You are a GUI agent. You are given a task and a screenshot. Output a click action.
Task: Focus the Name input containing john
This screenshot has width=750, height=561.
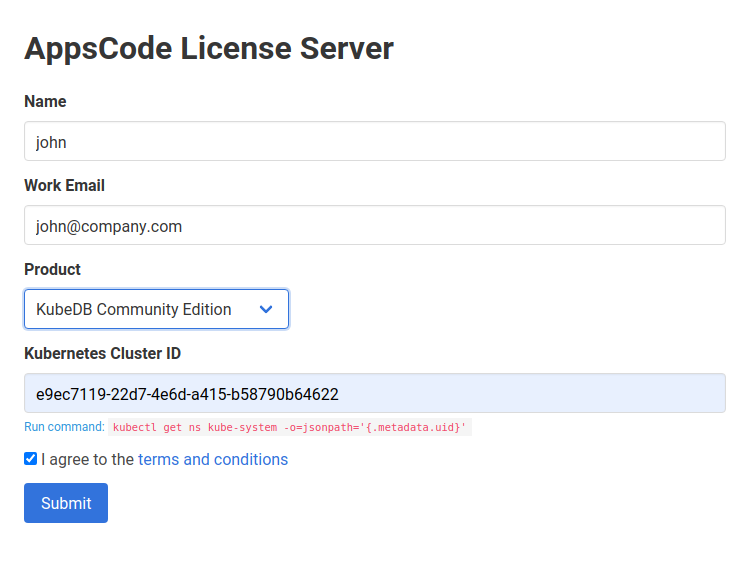point(374,142)
